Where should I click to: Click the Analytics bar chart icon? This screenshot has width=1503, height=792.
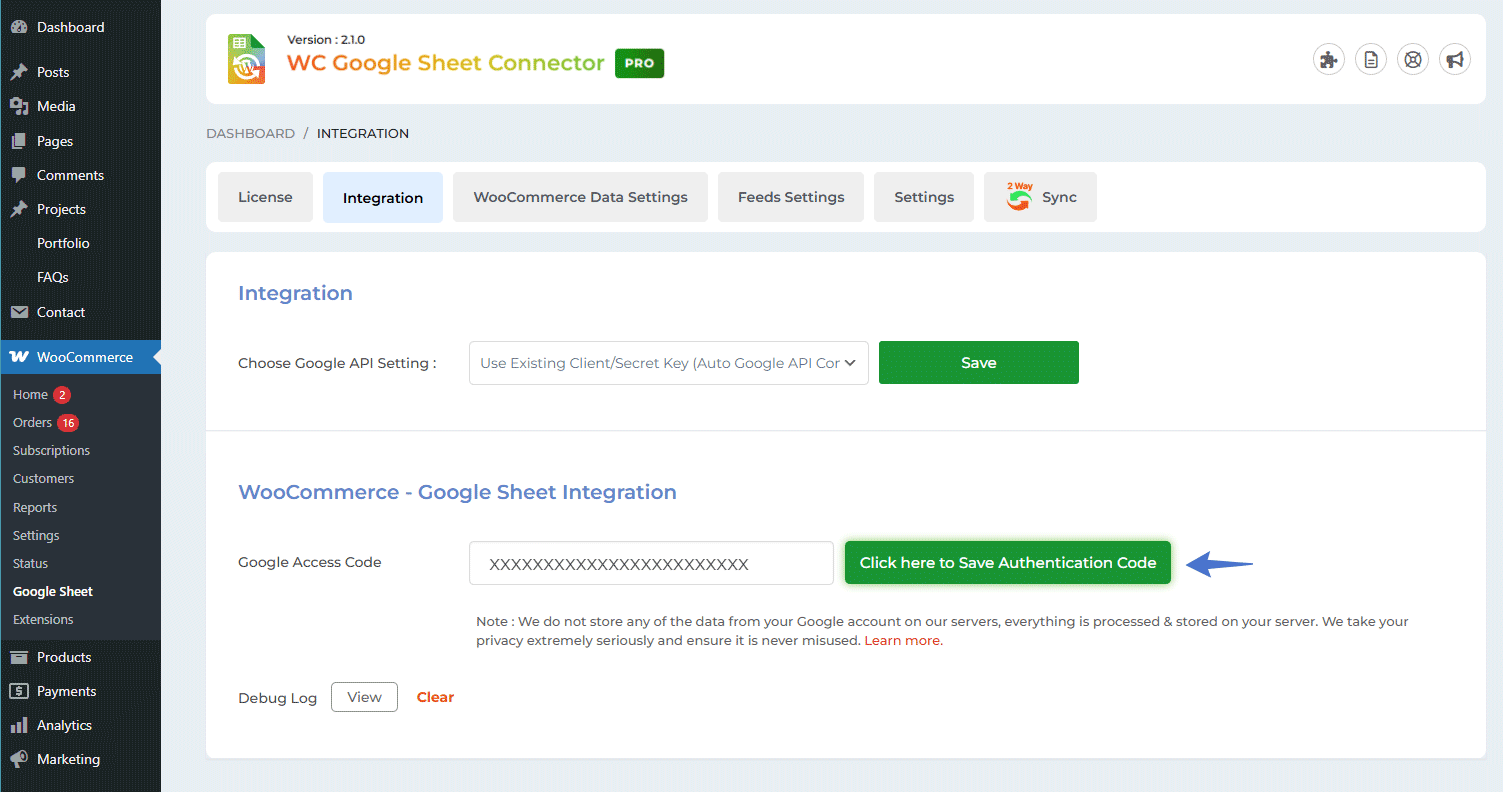point(19,725)
